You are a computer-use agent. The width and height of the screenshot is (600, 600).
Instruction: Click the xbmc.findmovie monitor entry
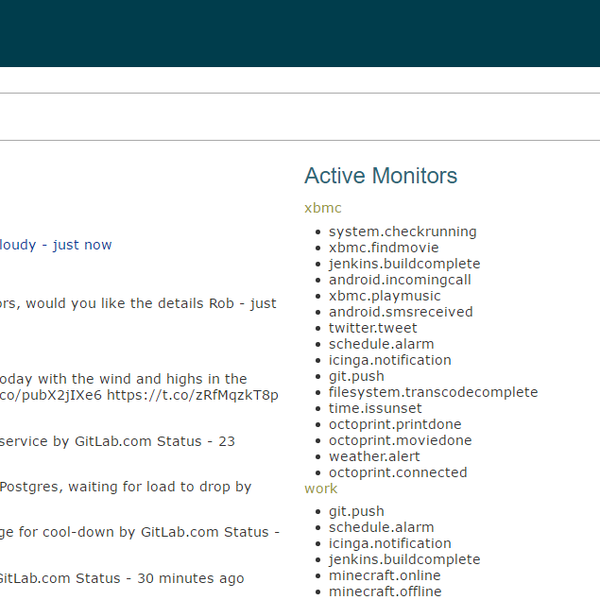[383, 247]
